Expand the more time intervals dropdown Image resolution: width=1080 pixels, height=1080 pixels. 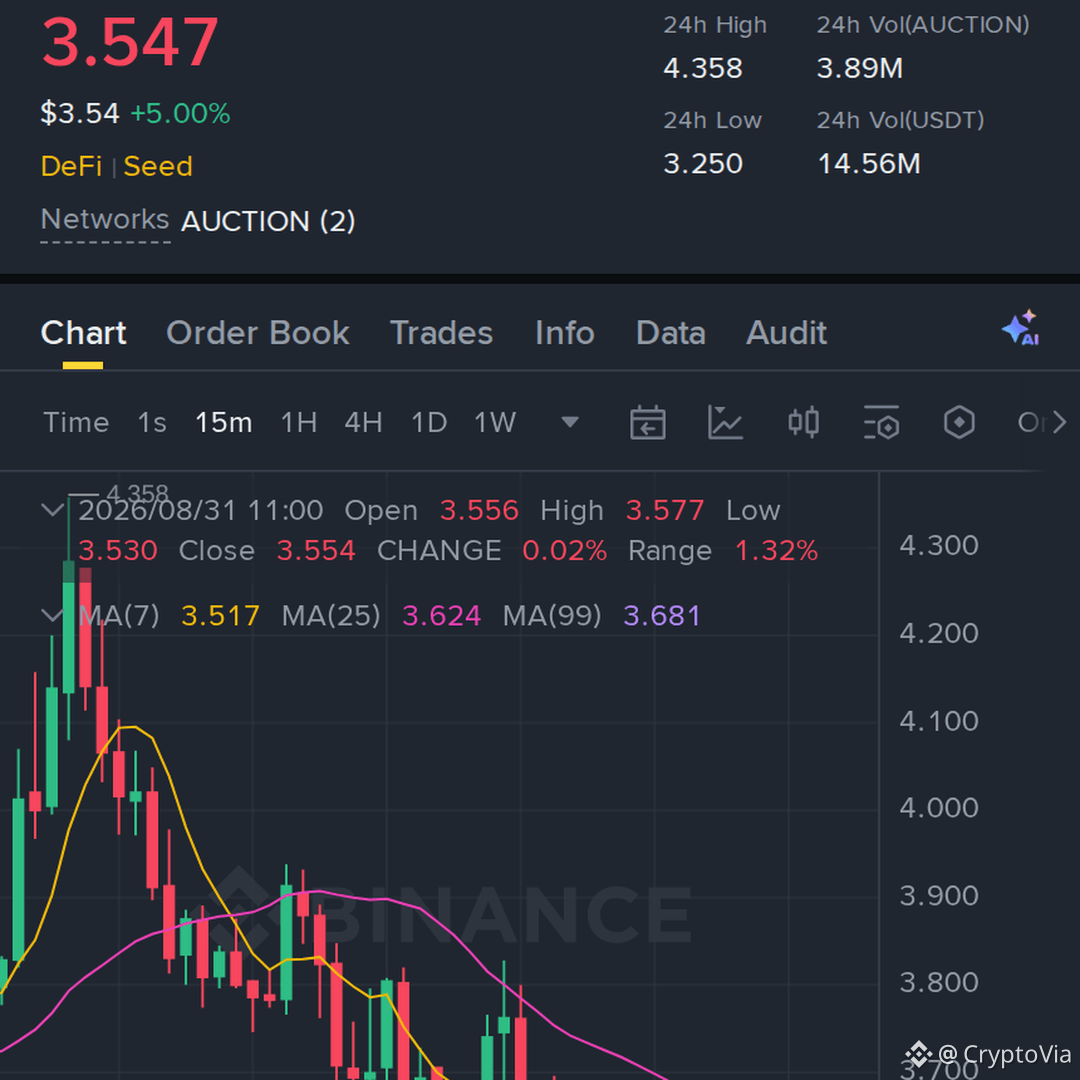(x=570, y=422)
